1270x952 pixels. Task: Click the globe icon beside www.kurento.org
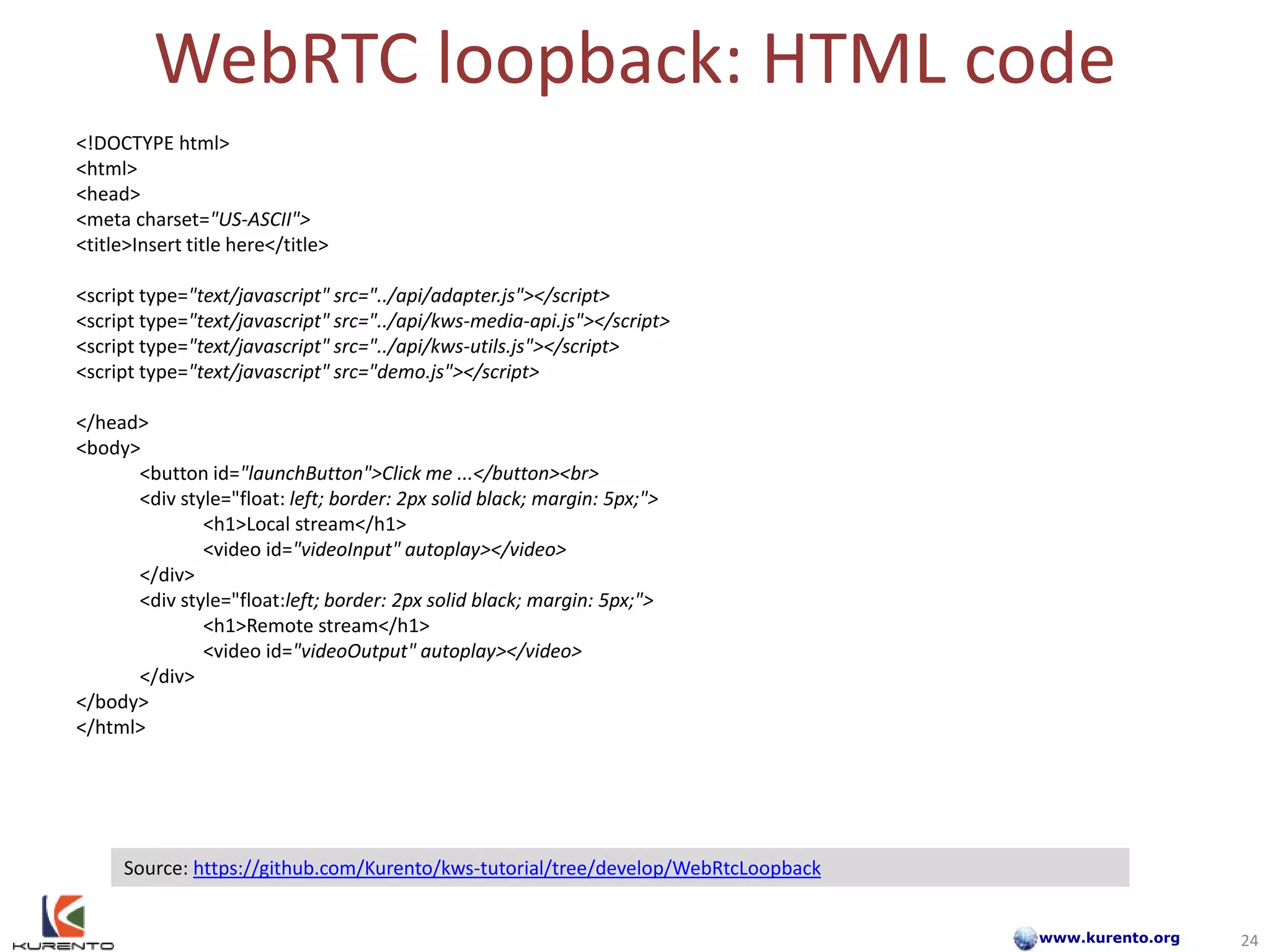pos(1025,938)
